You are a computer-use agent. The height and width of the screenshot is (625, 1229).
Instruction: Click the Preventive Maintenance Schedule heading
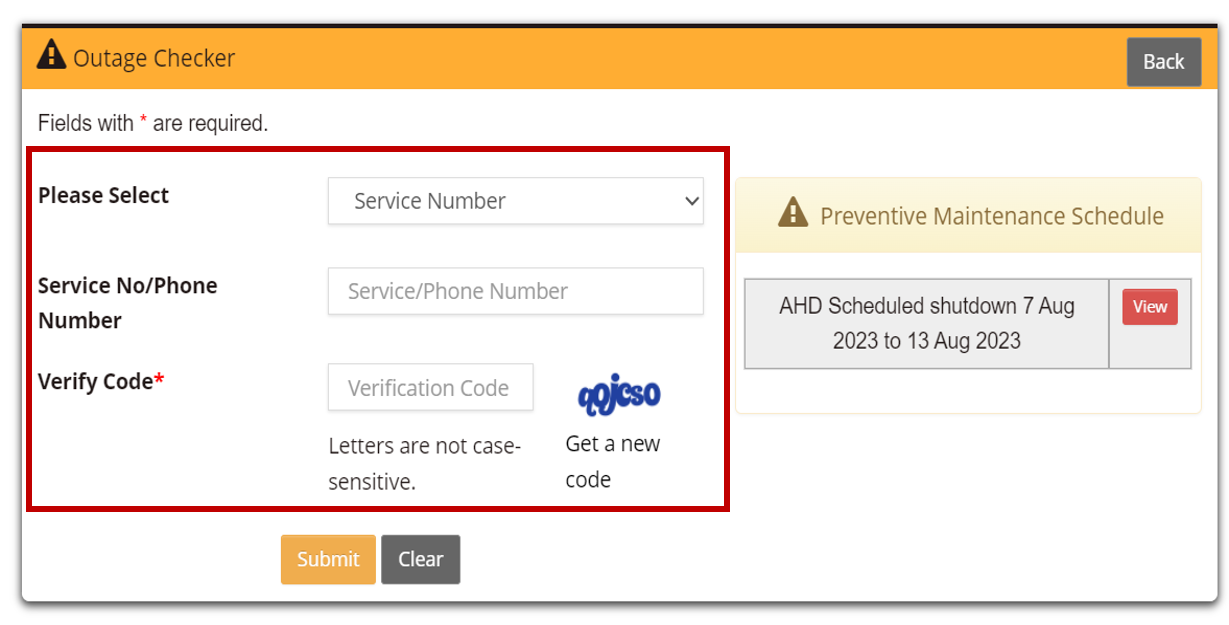pyautogui.click(x=991, y=216)
